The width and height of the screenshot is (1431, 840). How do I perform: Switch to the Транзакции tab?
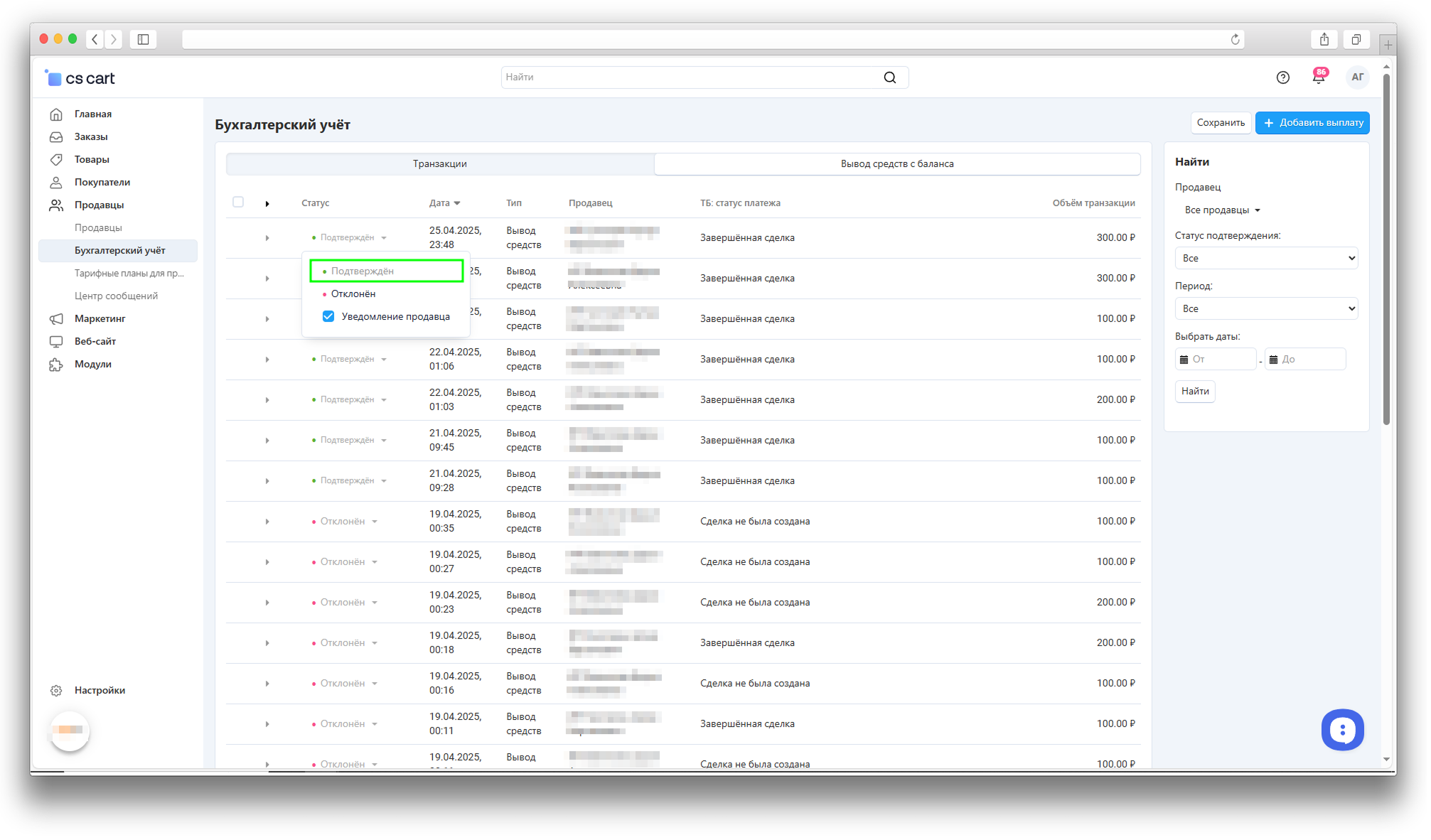[439, 163]
